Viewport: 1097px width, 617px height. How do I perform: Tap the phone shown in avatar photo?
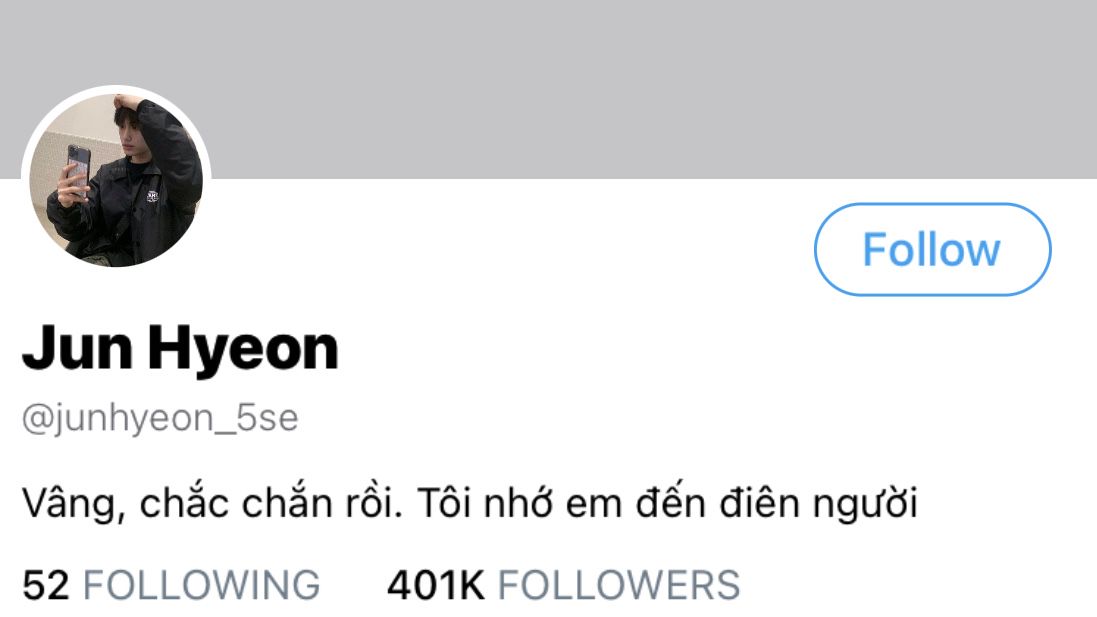coord(78,169)
